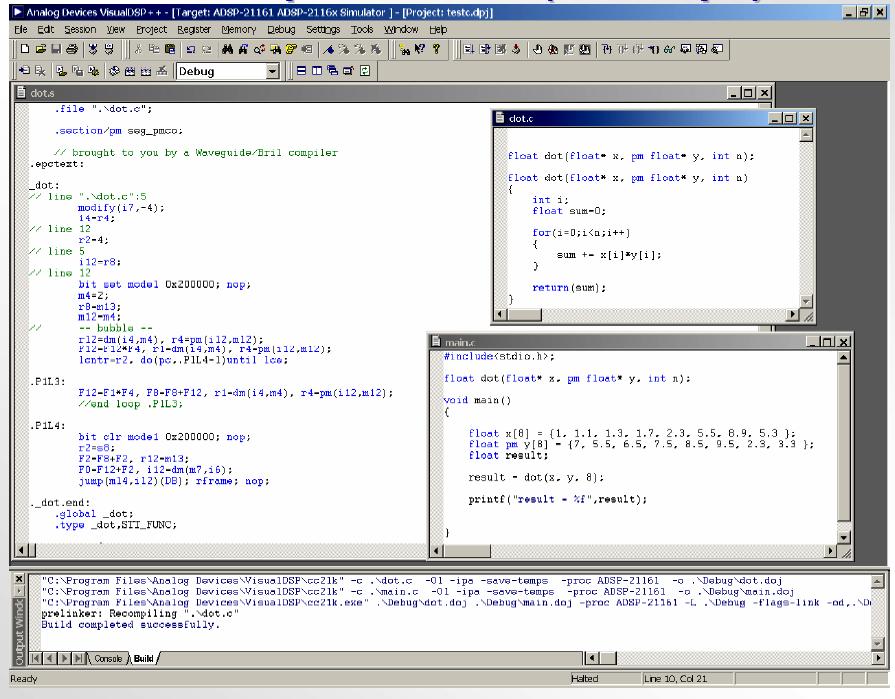The image size is (895, 699).
Task: Open the Memory menu
Action: click(239, 29)
